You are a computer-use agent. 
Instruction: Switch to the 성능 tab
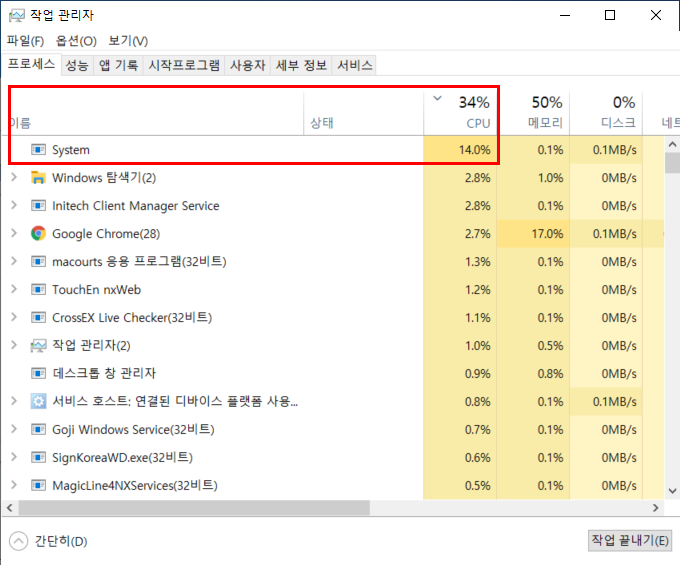[x=77, y=65]
